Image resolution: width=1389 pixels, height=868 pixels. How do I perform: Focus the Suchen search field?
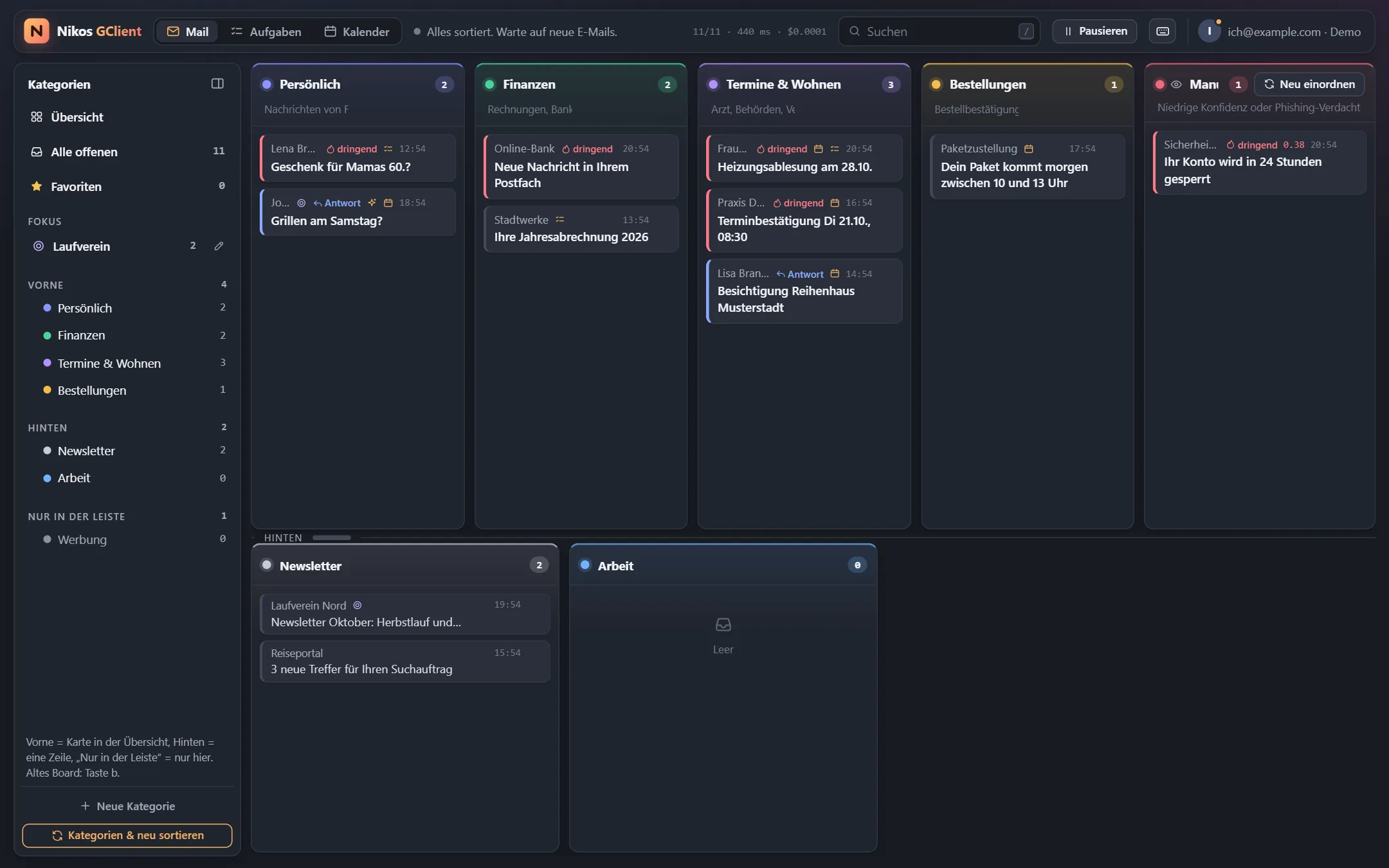(x=939, y=31)
